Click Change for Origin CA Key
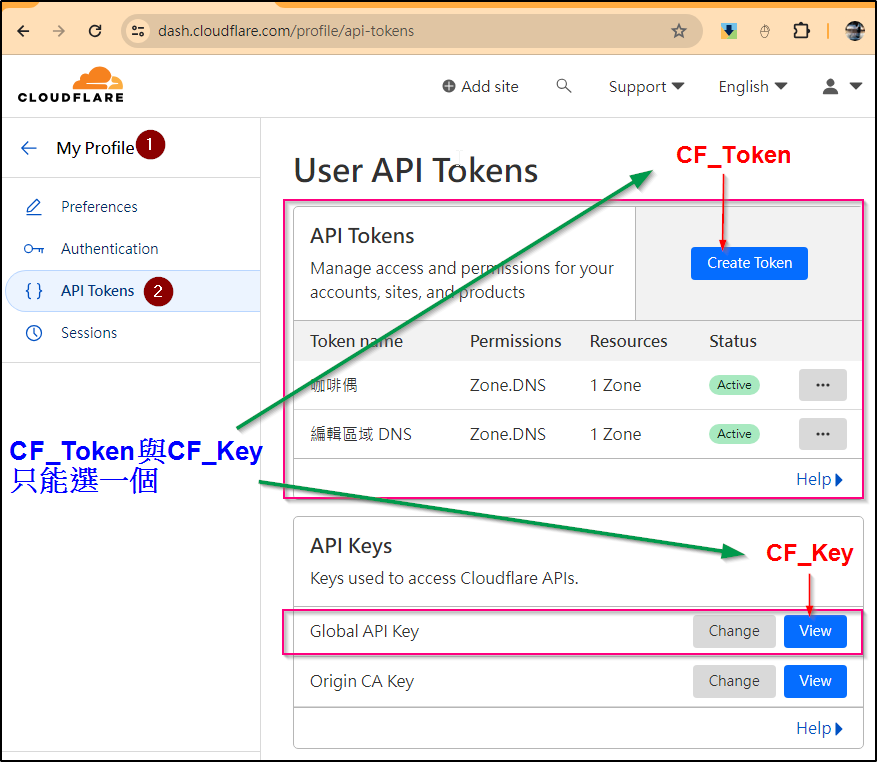Viewport: 877px width, 762px height. (x=734, y=681)
